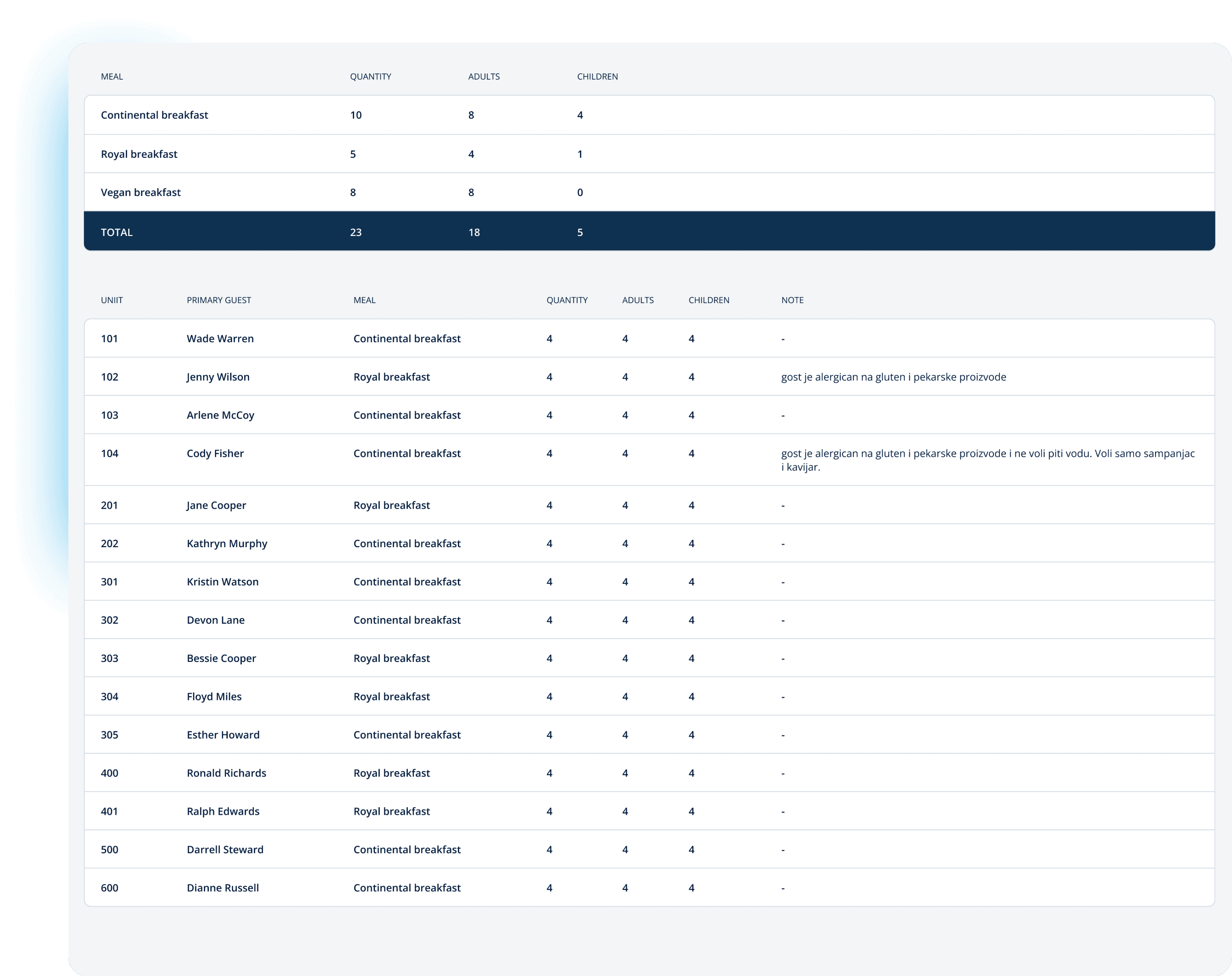Click the NOTE column header
Image resolution: width=1232 pixels, height=976 pixels.
coord(792,300)
